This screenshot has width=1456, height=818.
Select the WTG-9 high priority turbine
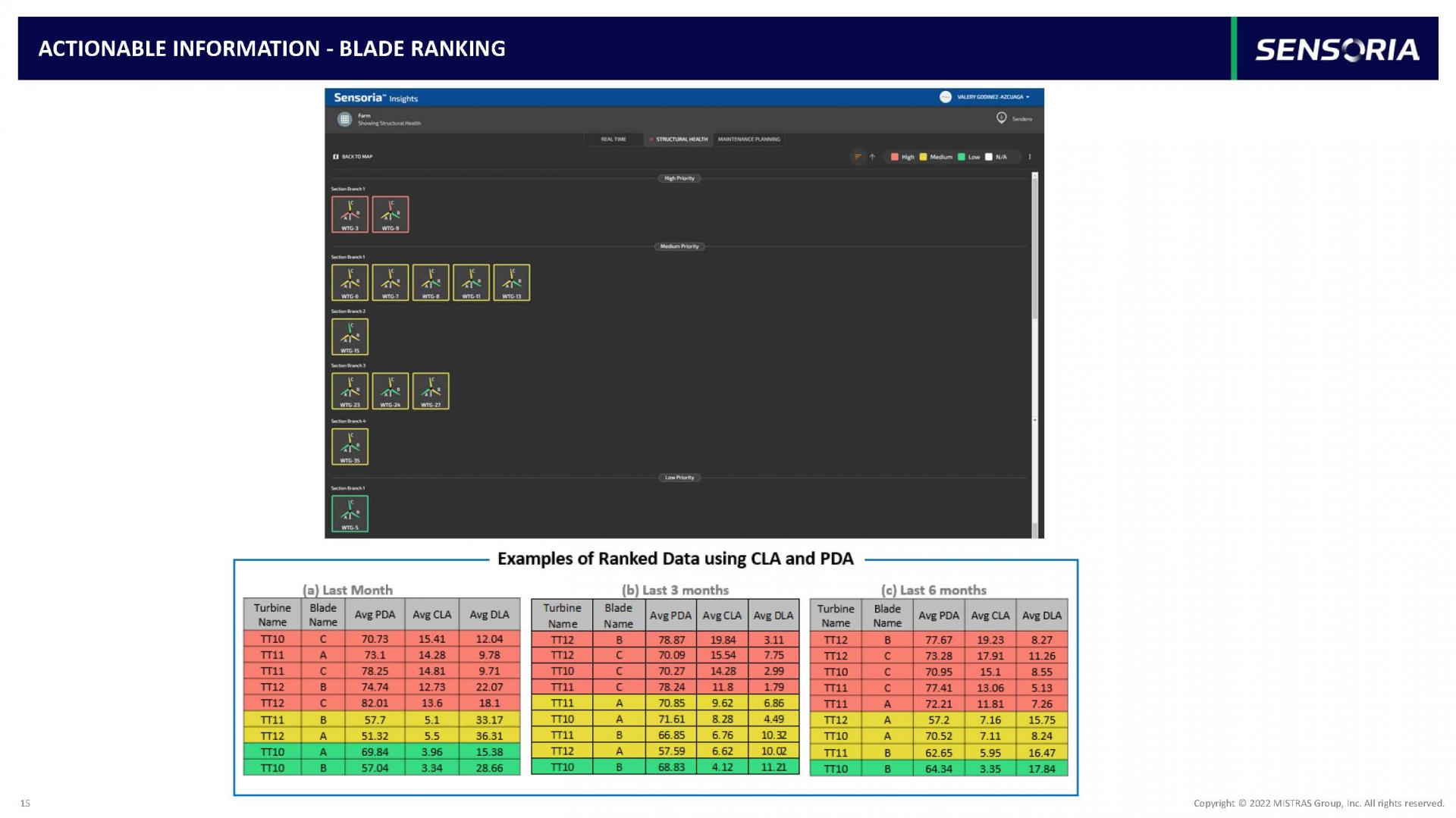click(391, 214)
